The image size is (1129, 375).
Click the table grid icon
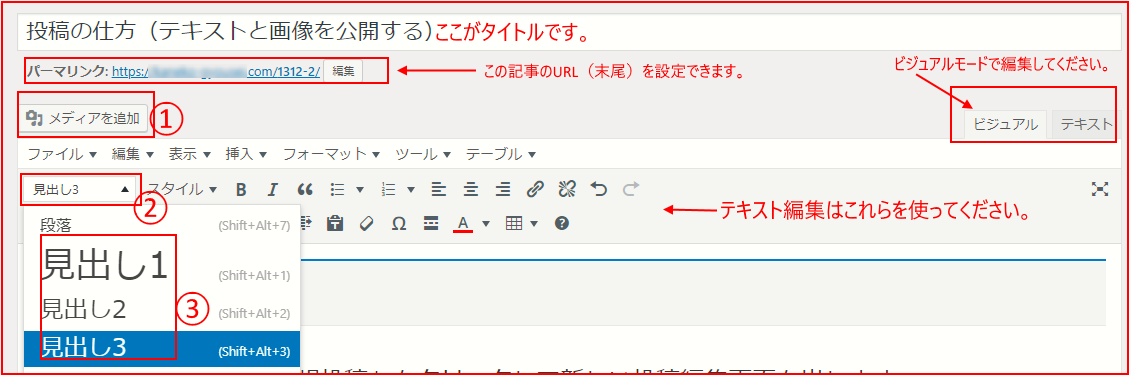pos(513,224)
